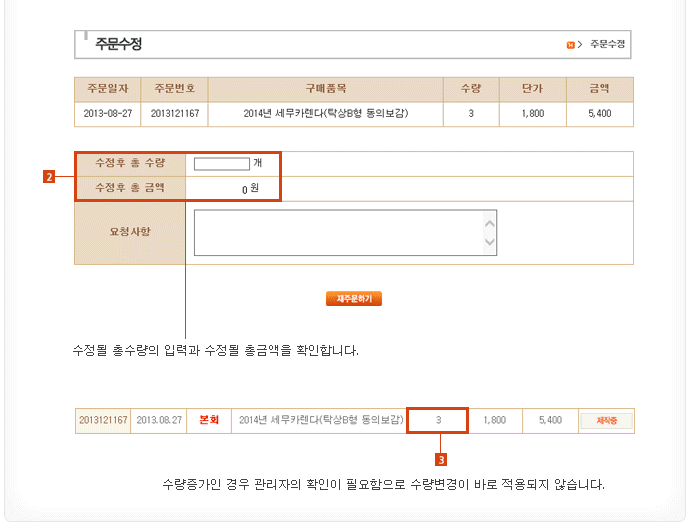Click the 요청사항 textarea scroll up arrow
Image resolution: width=686 pixels, height=522 pixels.
tap(489, 219)
